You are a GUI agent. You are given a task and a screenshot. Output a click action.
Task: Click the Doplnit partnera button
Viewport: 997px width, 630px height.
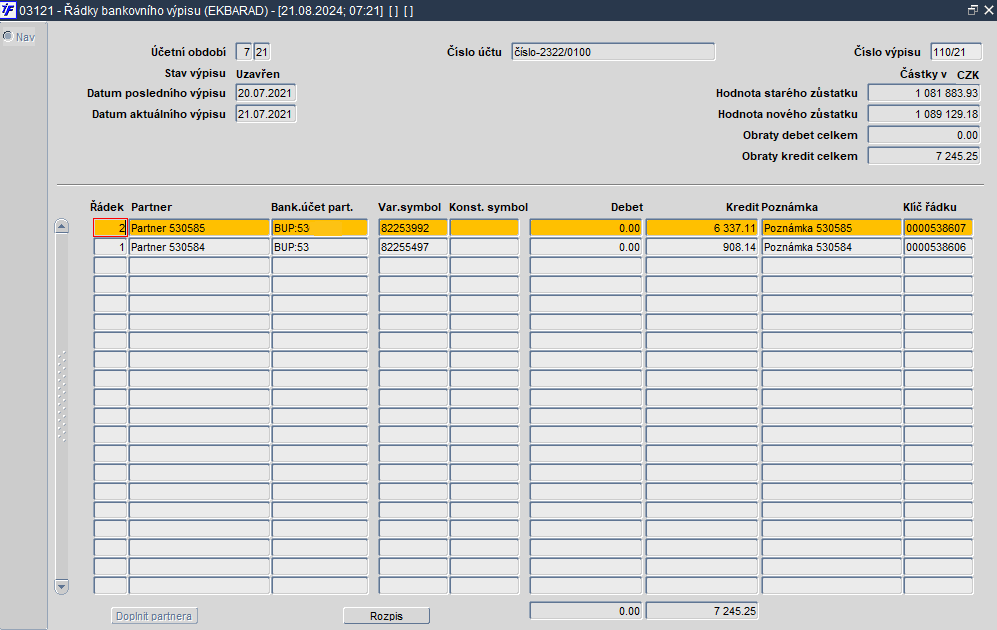pyautogui.click(x=154, y=616)
